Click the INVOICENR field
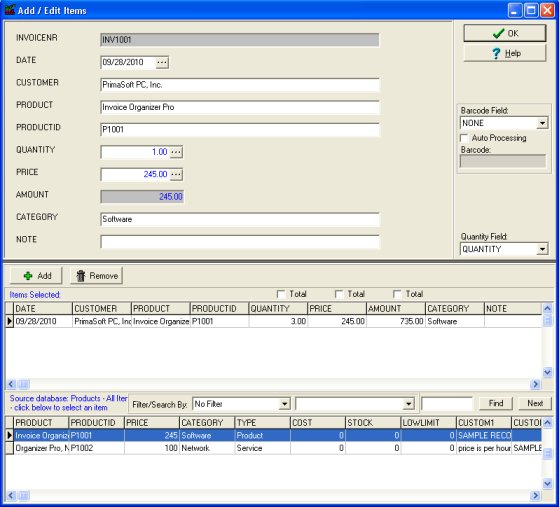The image size is (559, 507). click(240, 40)
